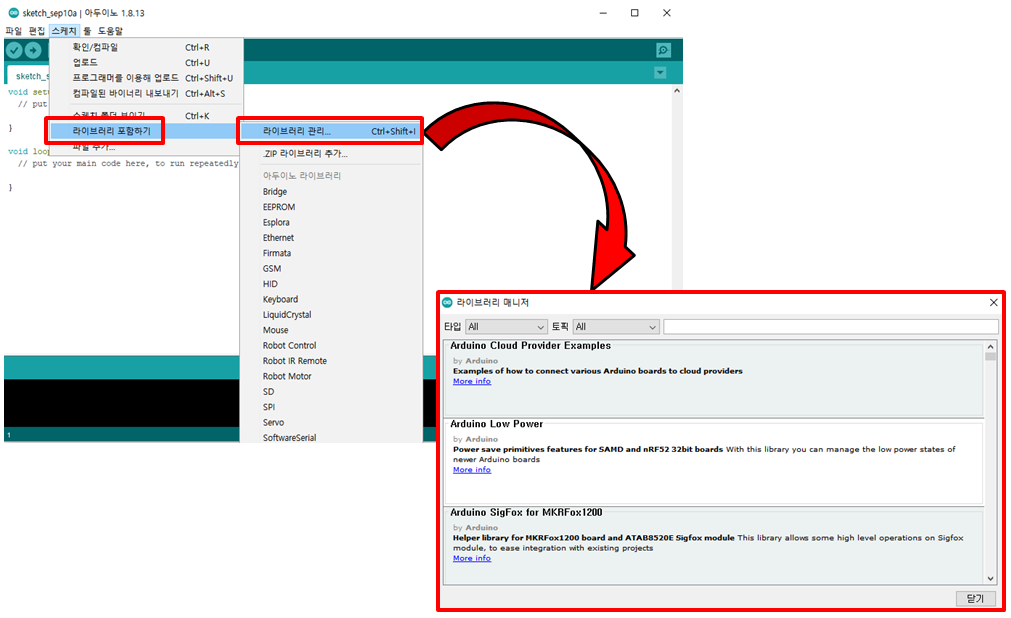1011x618 pixels.
Task: Click the Library Manager window logo icon
Action: (447, 302)
